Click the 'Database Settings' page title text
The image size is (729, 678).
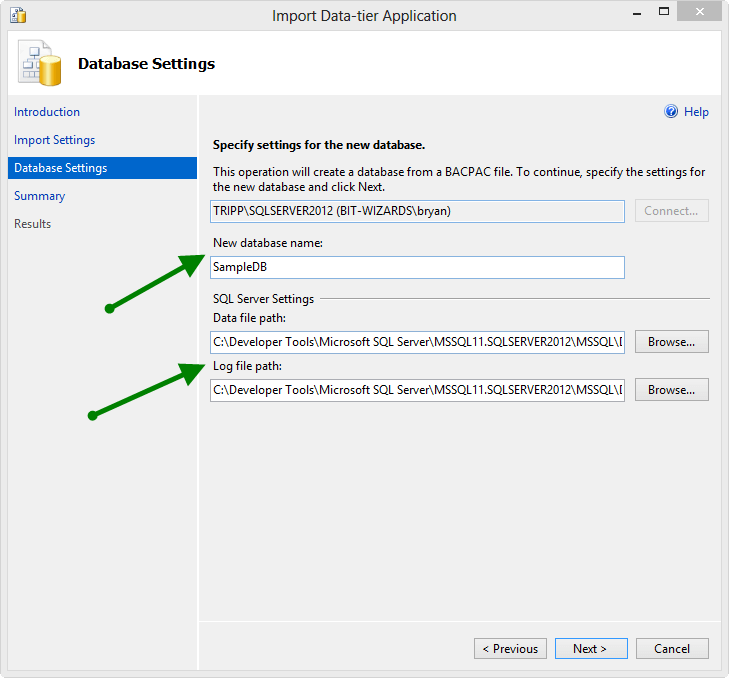[146, 64]
